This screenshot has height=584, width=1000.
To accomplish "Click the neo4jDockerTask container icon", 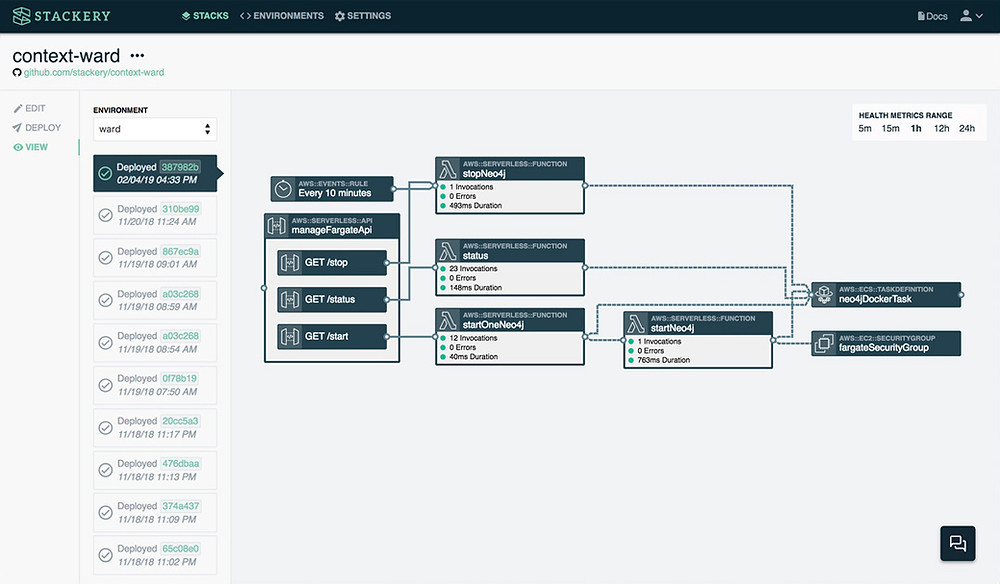I will (823, 295).
